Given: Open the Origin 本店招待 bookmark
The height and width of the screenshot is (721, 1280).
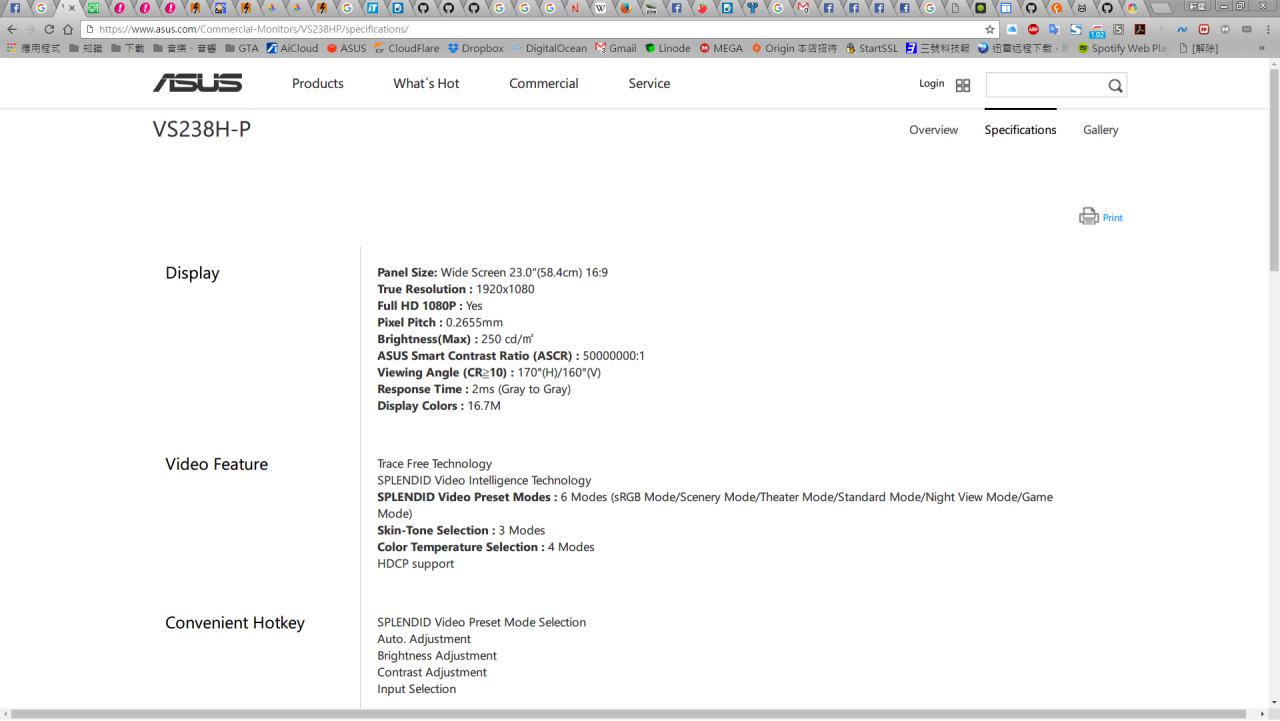Looking at the screenshot, I should (794, 48).
